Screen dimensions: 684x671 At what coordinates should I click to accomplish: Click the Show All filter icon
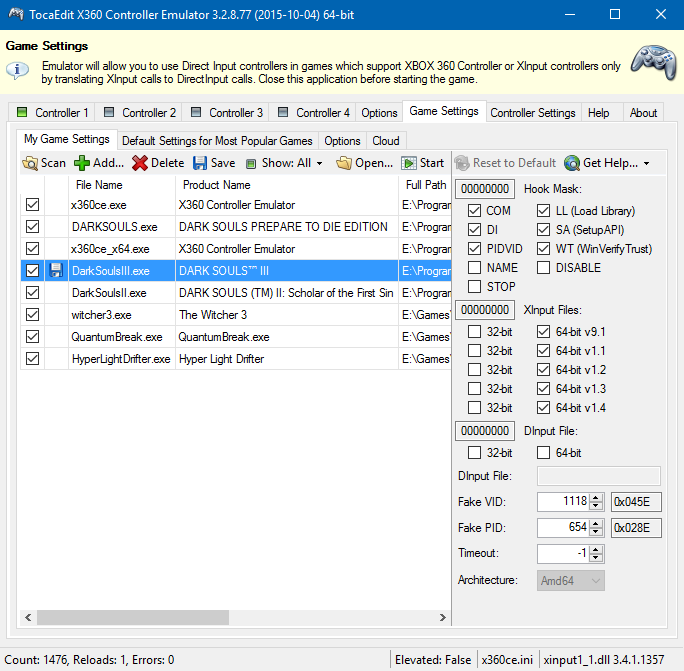coord(251,164)
